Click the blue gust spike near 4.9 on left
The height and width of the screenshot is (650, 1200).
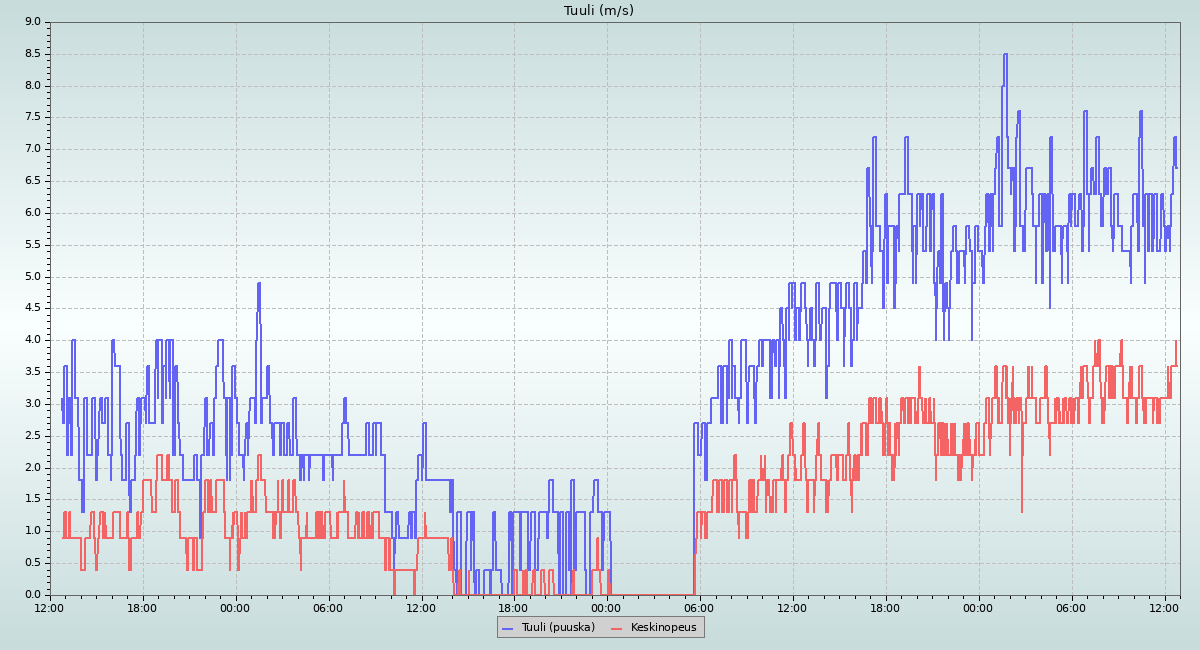[x=258, y=284]
